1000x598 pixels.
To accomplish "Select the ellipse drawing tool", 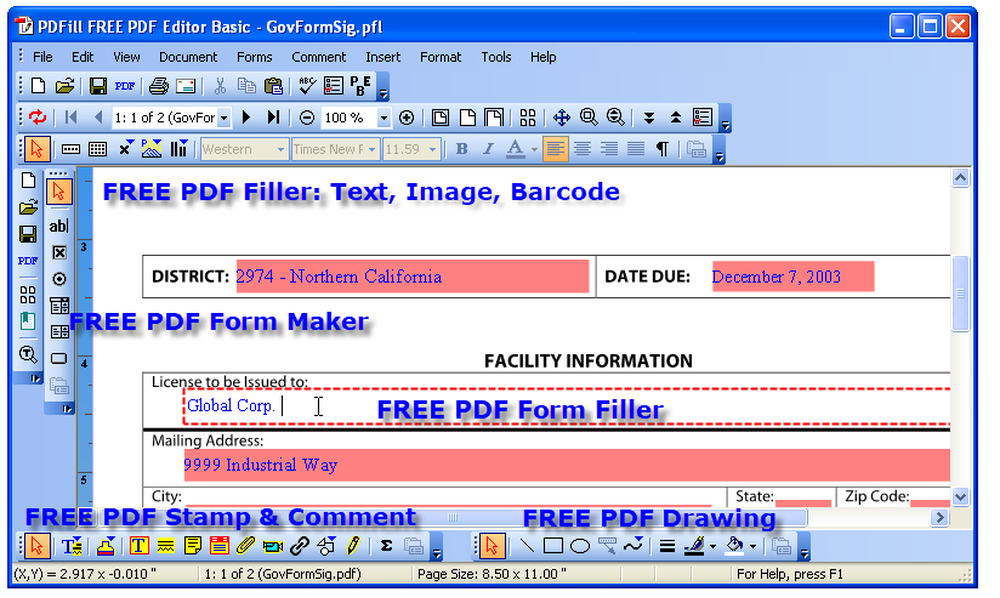I will coord(579,546).
